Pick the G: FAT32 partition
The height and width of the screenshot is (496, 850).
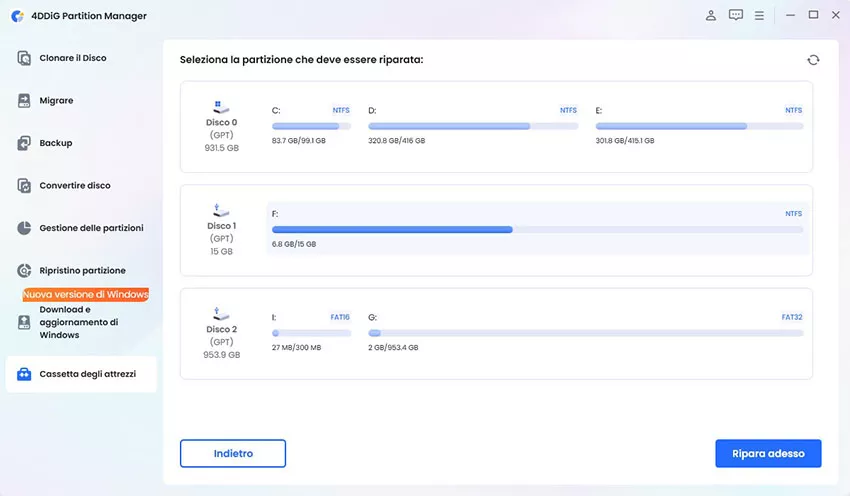click(585, 332)
